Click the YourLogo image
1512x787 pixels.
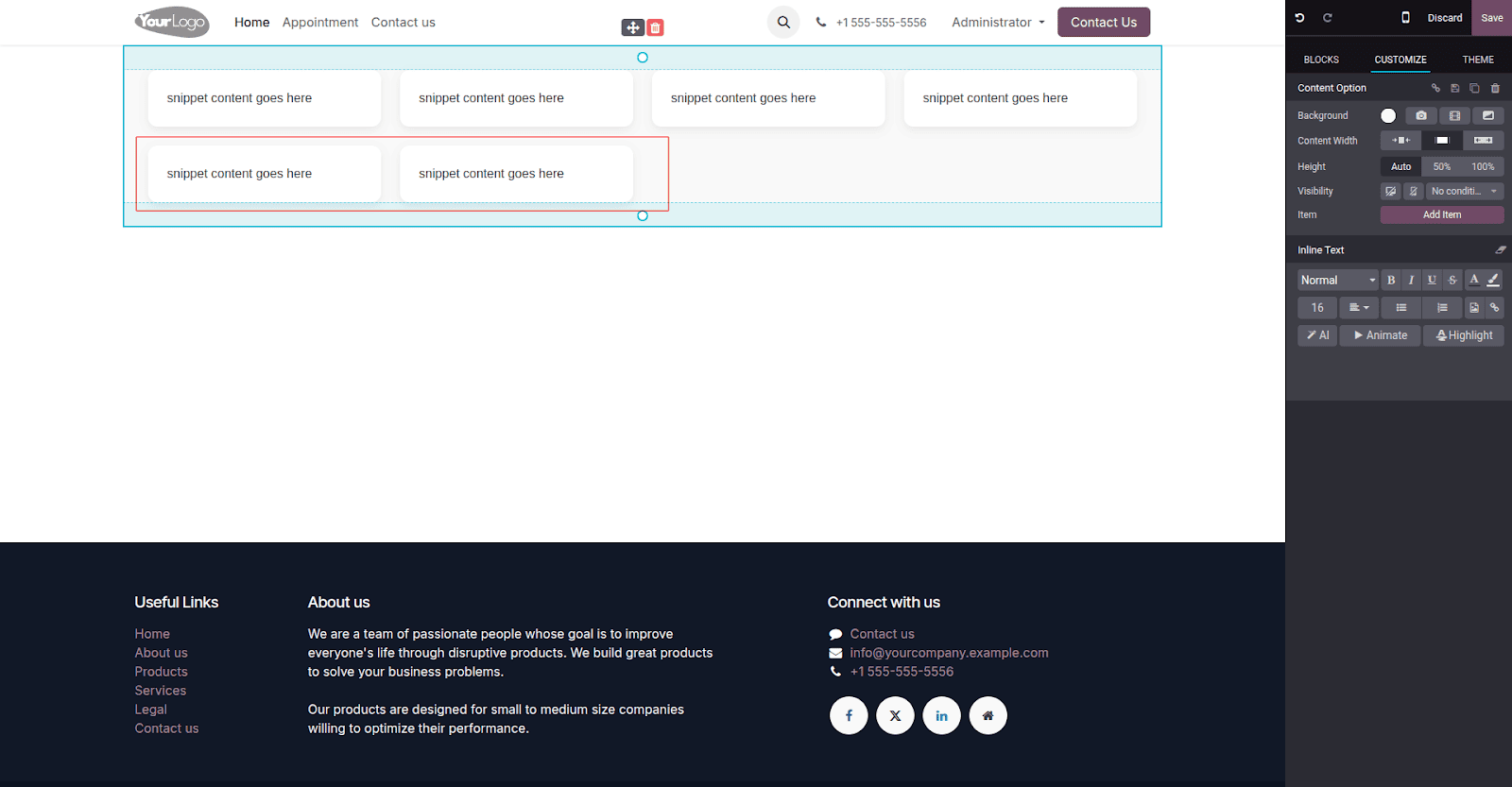point(172,22)
